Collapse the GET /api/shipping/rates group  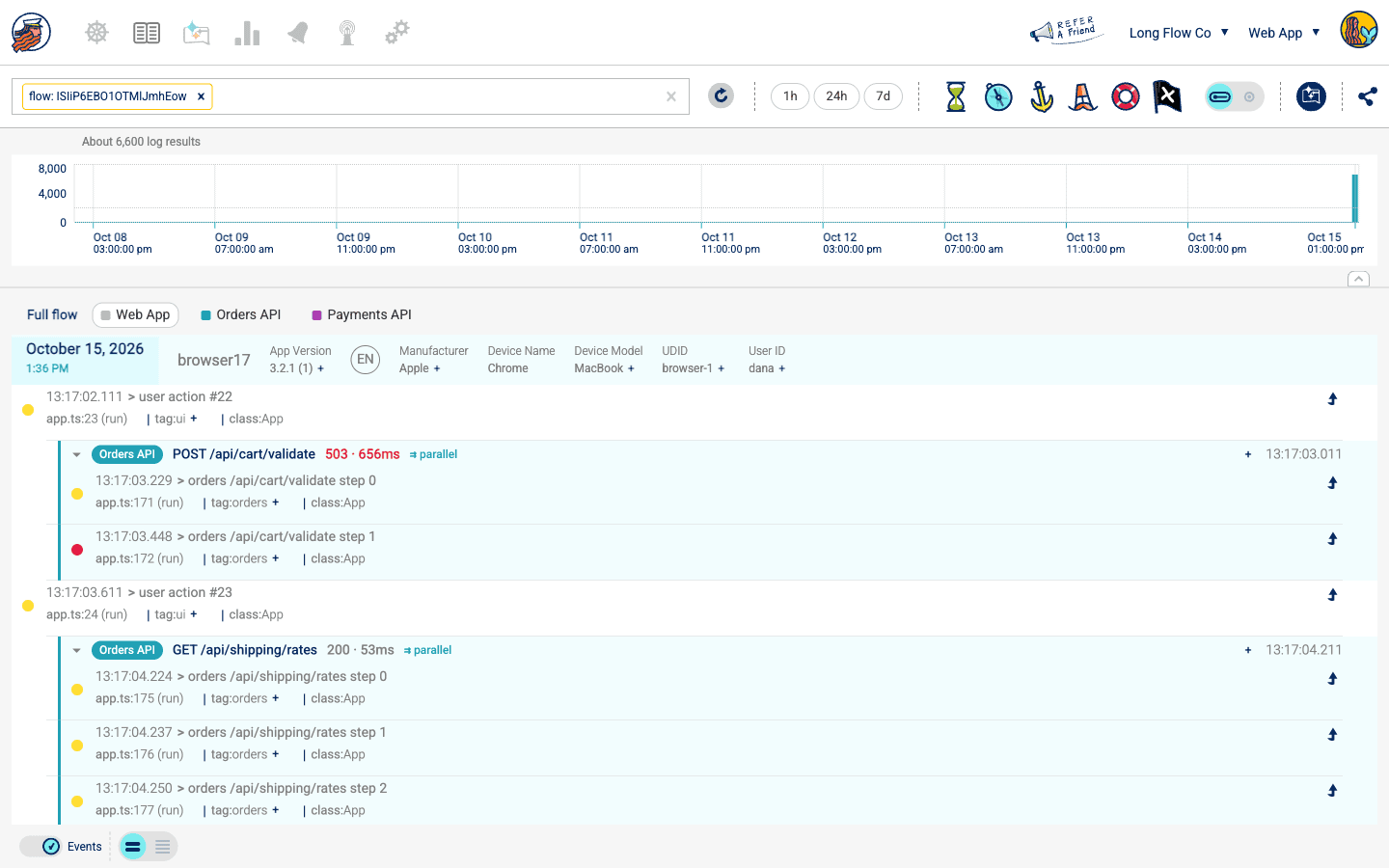pos(76,650)
